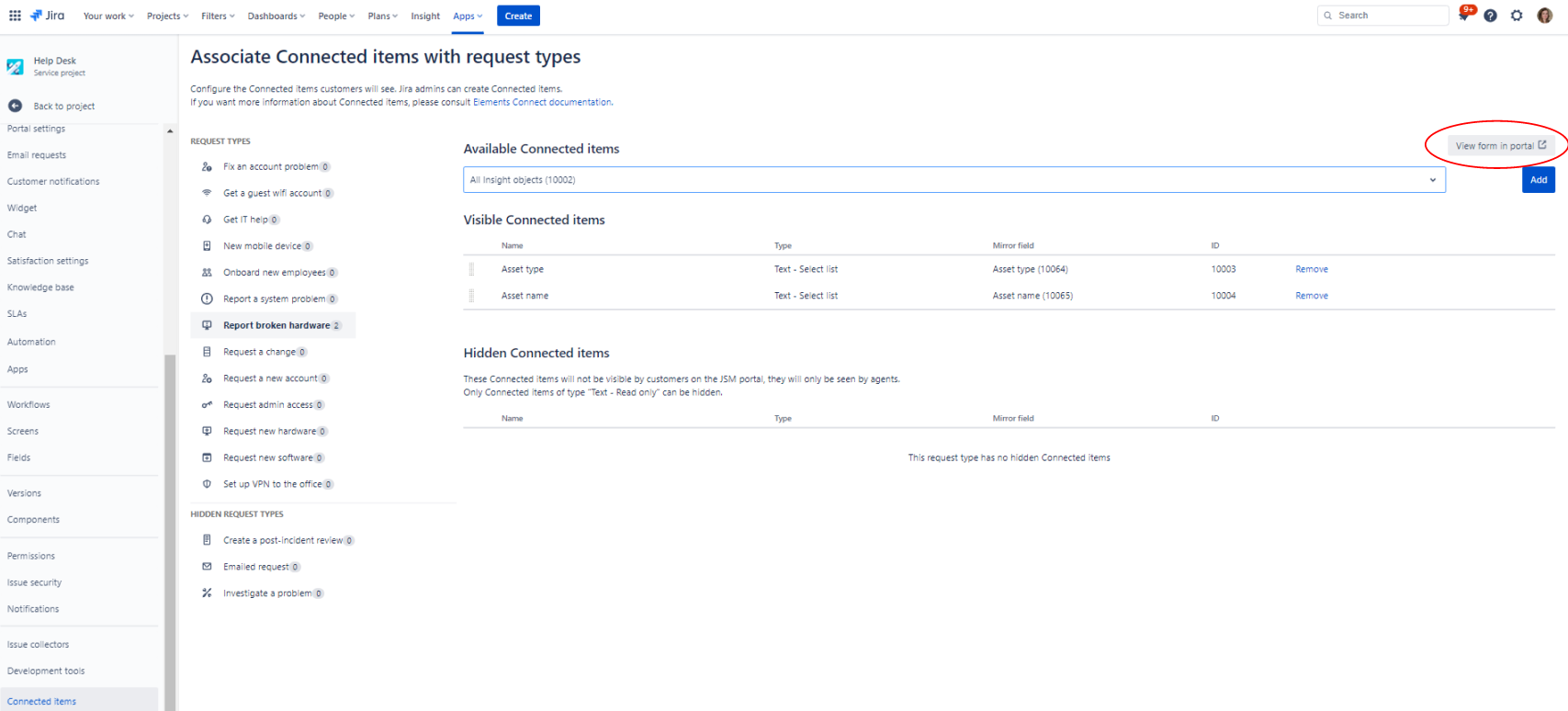Click the Back to project arrow icon
The width and height of the screenshot is (1568, 711).
click(15, 106)
